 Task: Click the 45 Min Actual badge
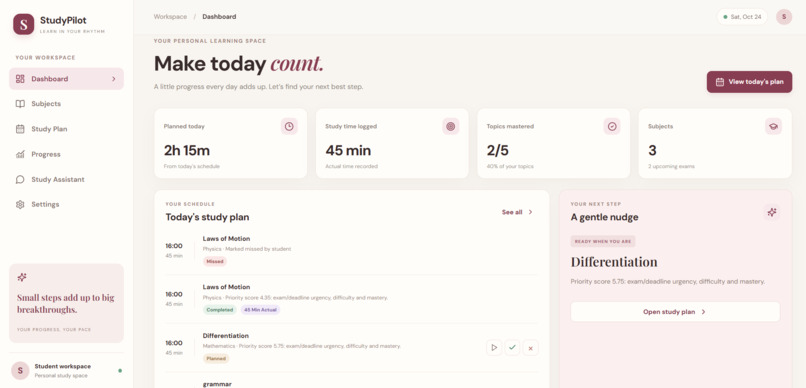coord(260,310)
